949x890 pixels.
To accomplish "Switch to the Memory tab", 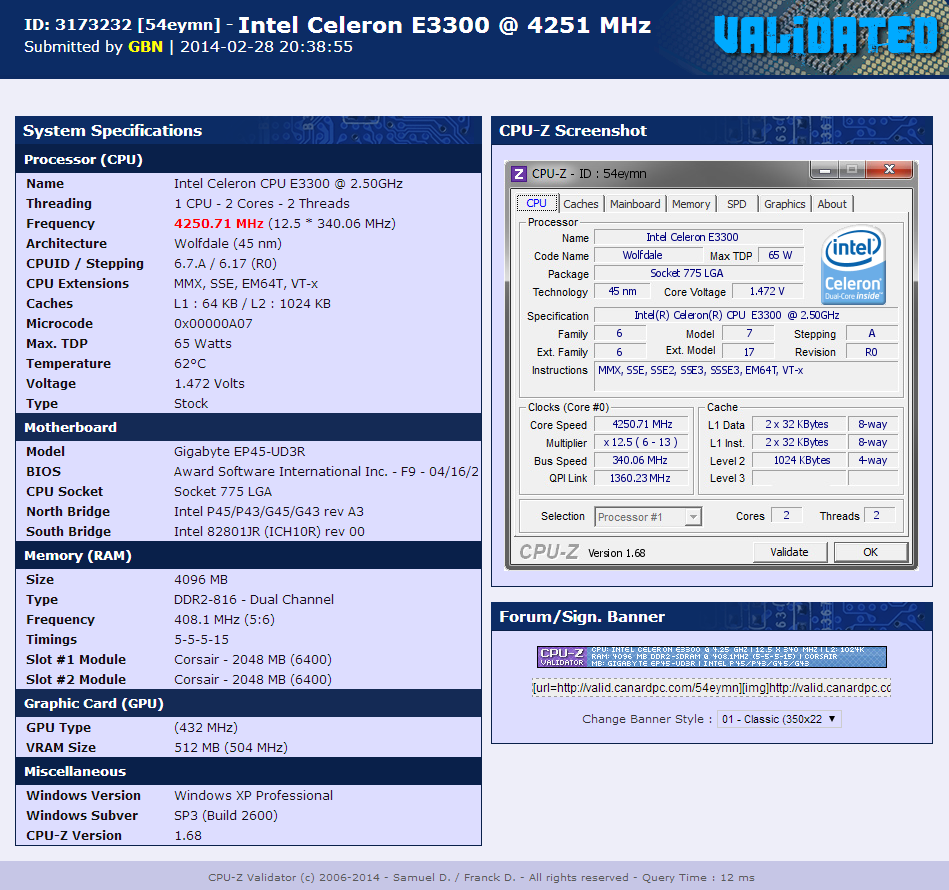I will (691, 204).
